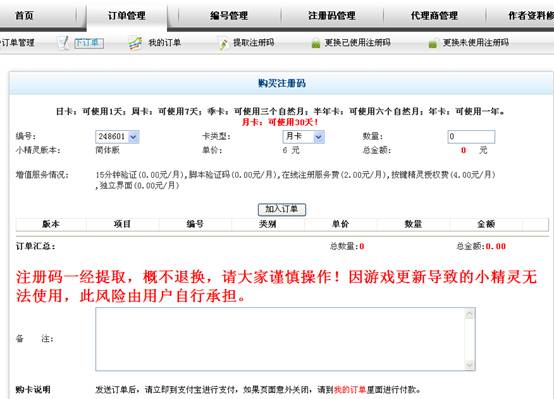The height and width of the screenshot is (399, 554).
Task: Click the 类别 column header
Action: tap(267, 224)
